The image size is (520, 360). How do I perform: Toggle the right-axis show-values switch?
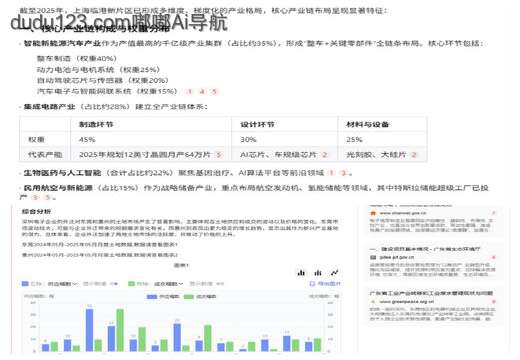click(220, 284)
